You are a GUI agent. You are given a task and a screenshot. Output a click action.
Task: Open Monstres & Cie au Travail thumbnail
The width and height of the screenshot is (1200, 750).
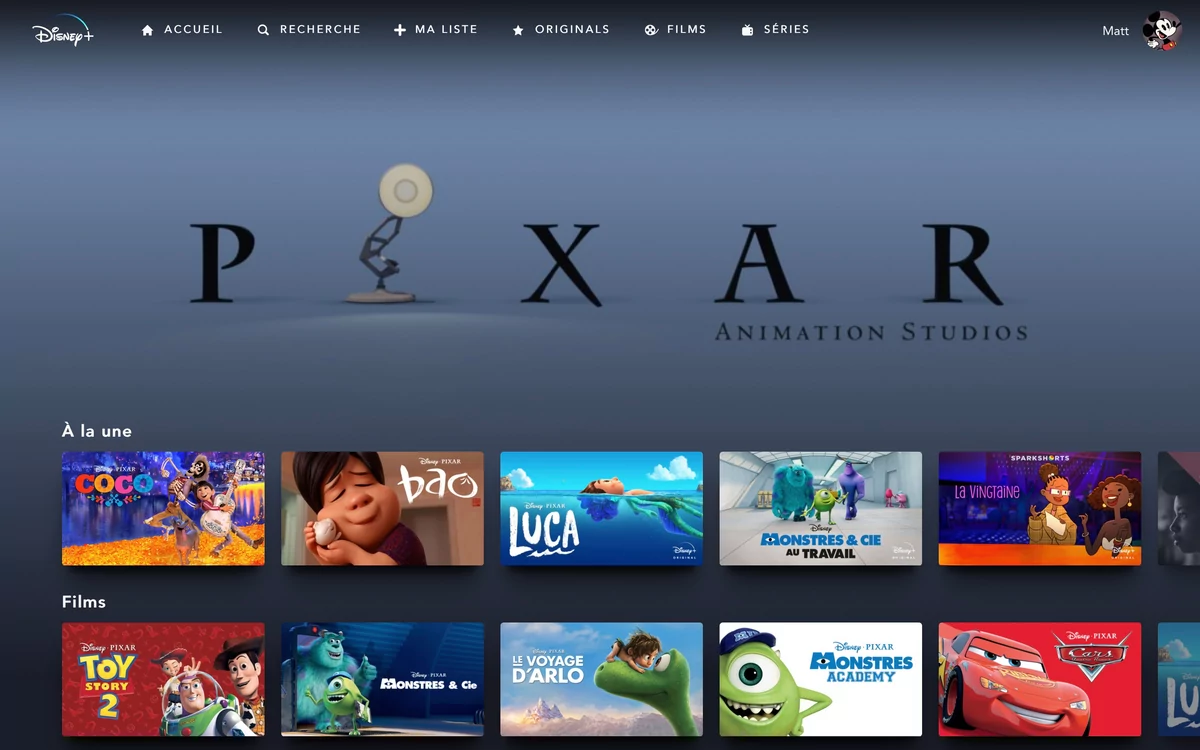[x=820, y=508]
